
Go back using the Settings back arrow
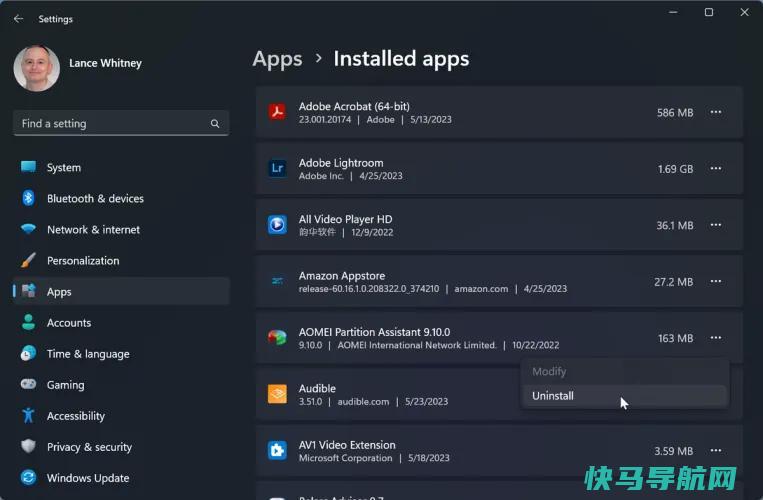tap(18, 18)
